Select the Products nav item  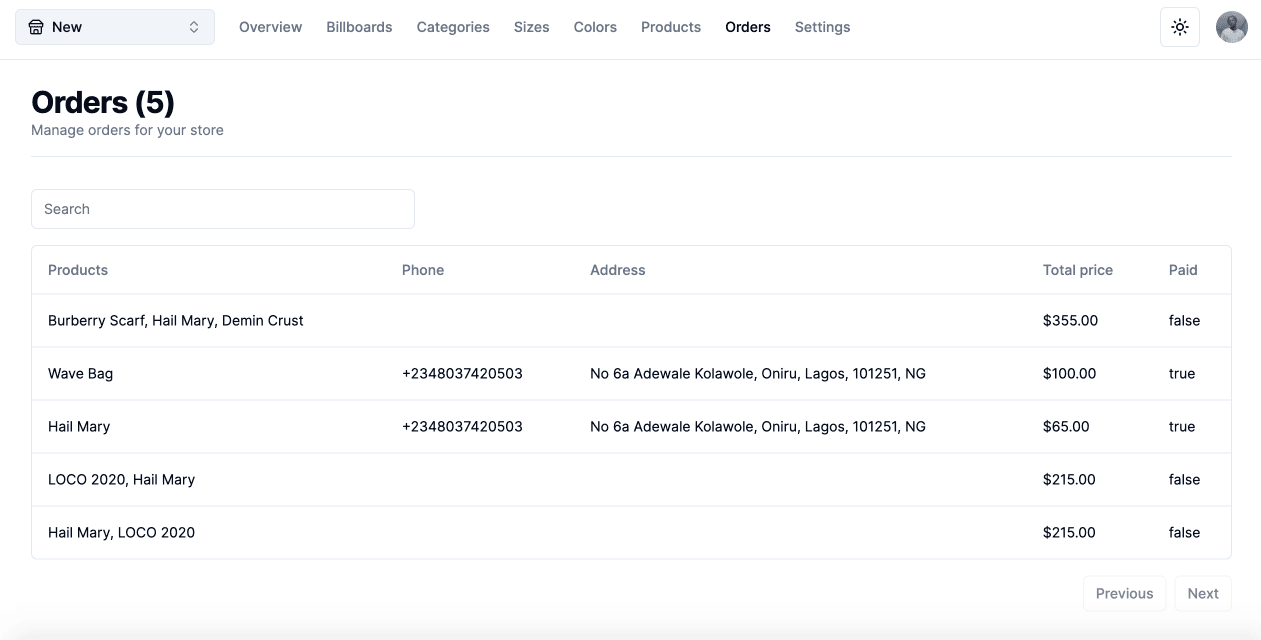[670, 27]
